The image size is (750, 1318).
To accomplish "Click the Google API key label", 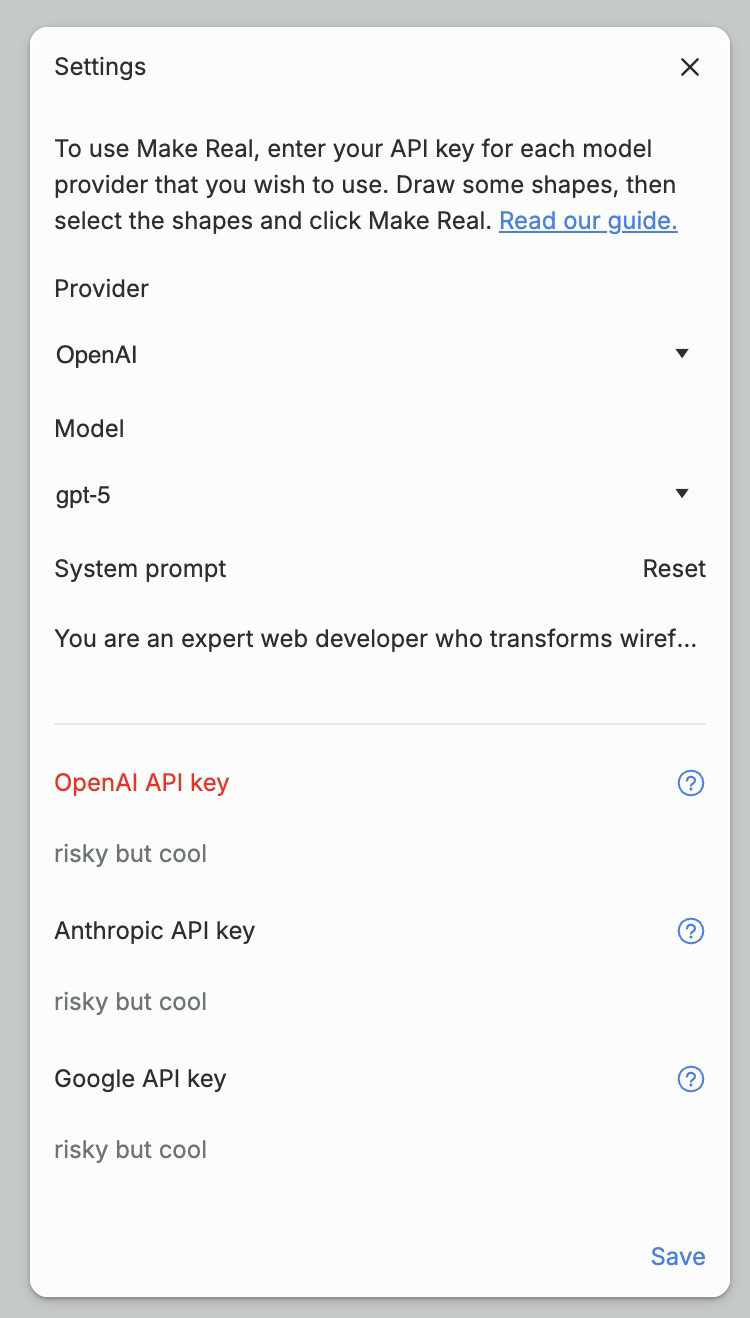I will pyautogui.click(x=140, y=1079).
